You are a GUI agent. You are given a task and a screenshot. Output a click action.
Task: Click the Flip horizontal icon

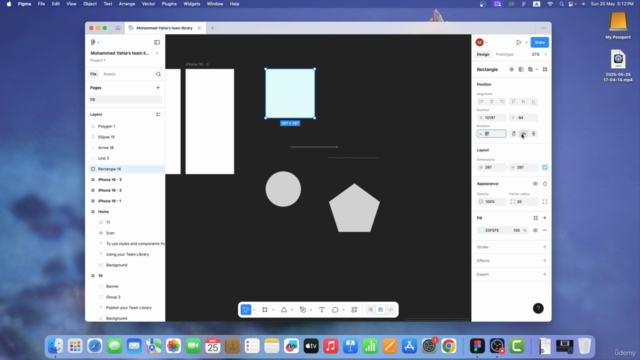(523, 133)
